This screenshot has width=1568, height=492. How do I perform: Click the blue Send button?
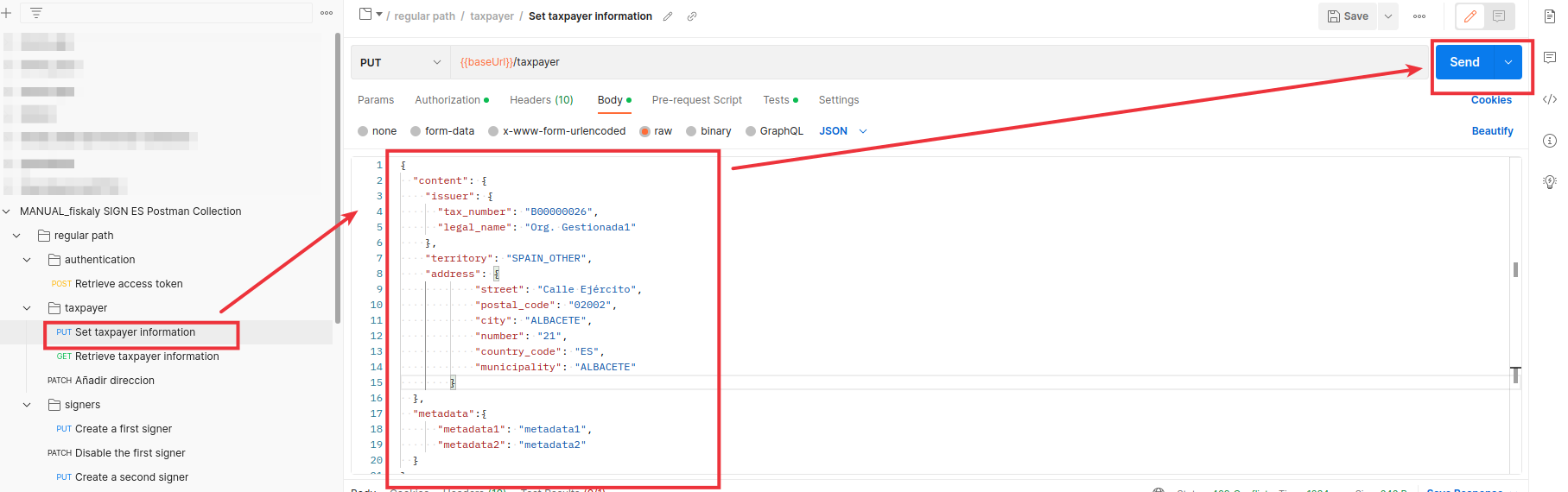click(x=1464, y=62)
